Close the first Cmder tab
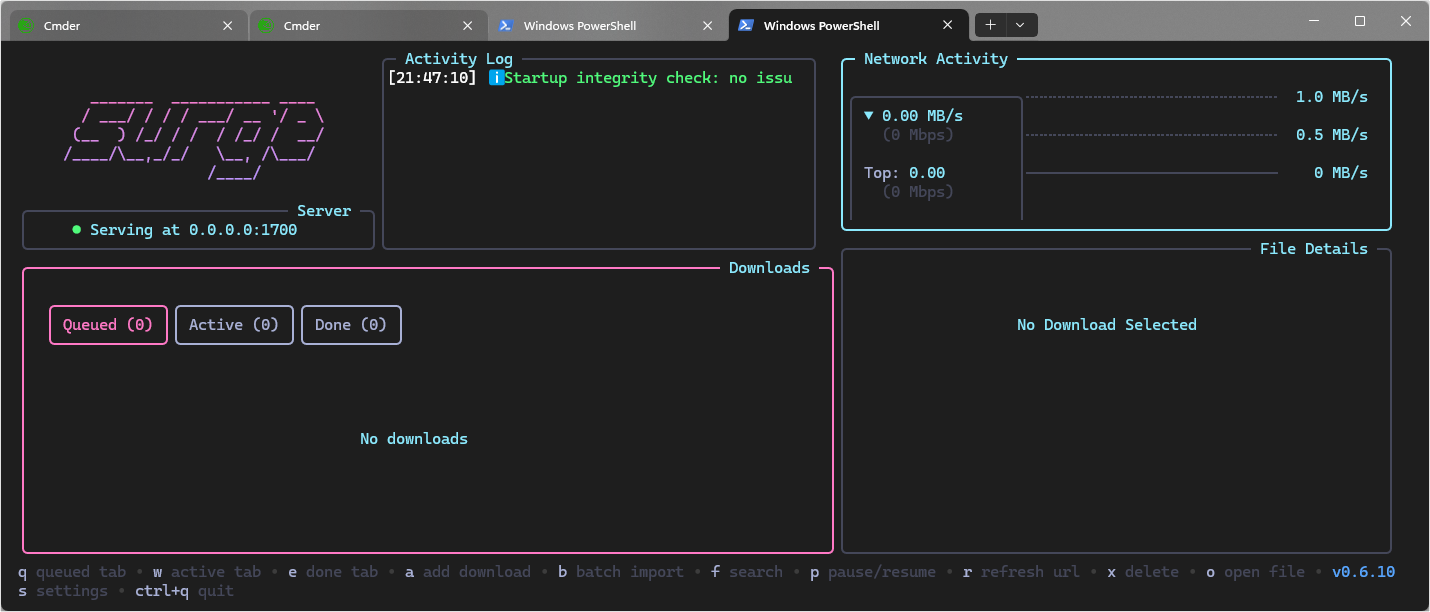 pyautogui.click(x=228, y=25)
